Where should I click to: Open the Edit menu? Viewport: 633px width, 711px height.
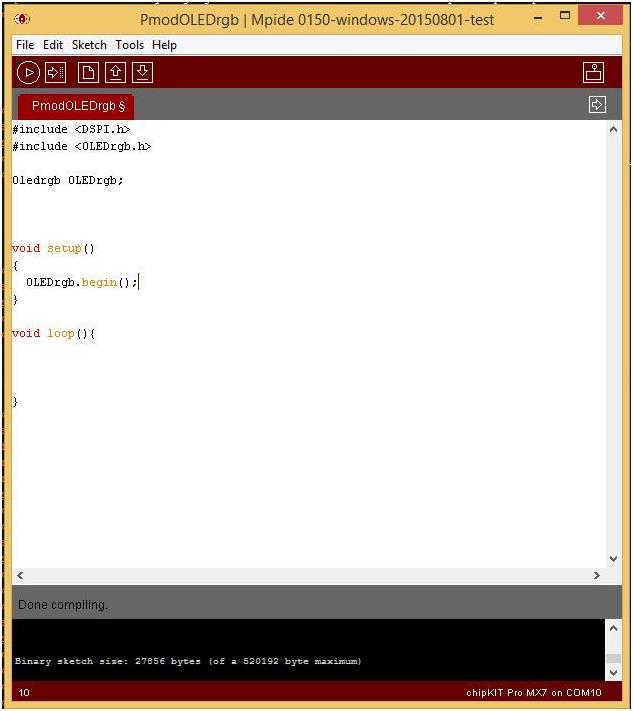pos(53,45)
